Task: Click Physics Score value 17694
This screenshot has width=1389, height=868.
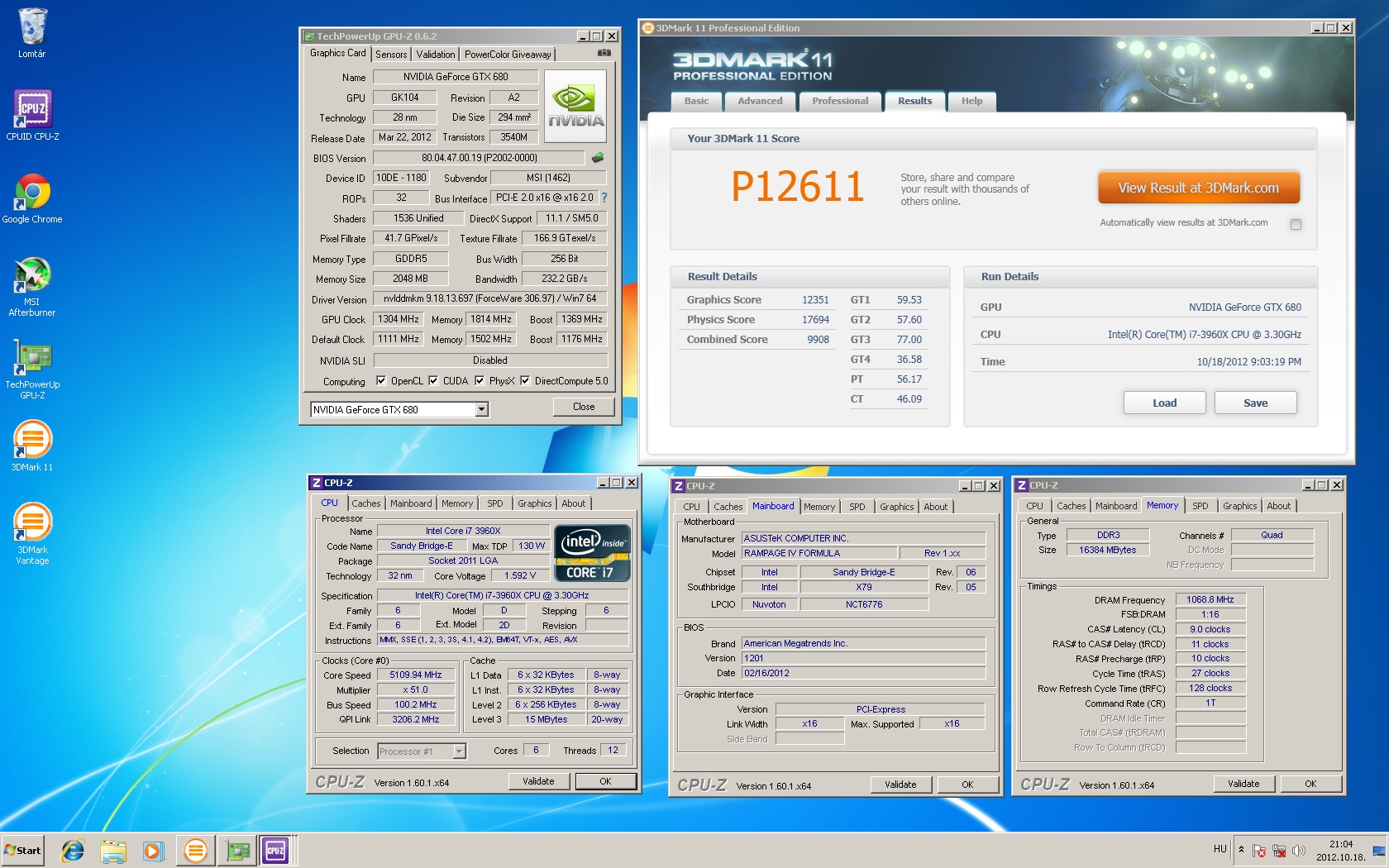Action: click(x=815, y=320)
